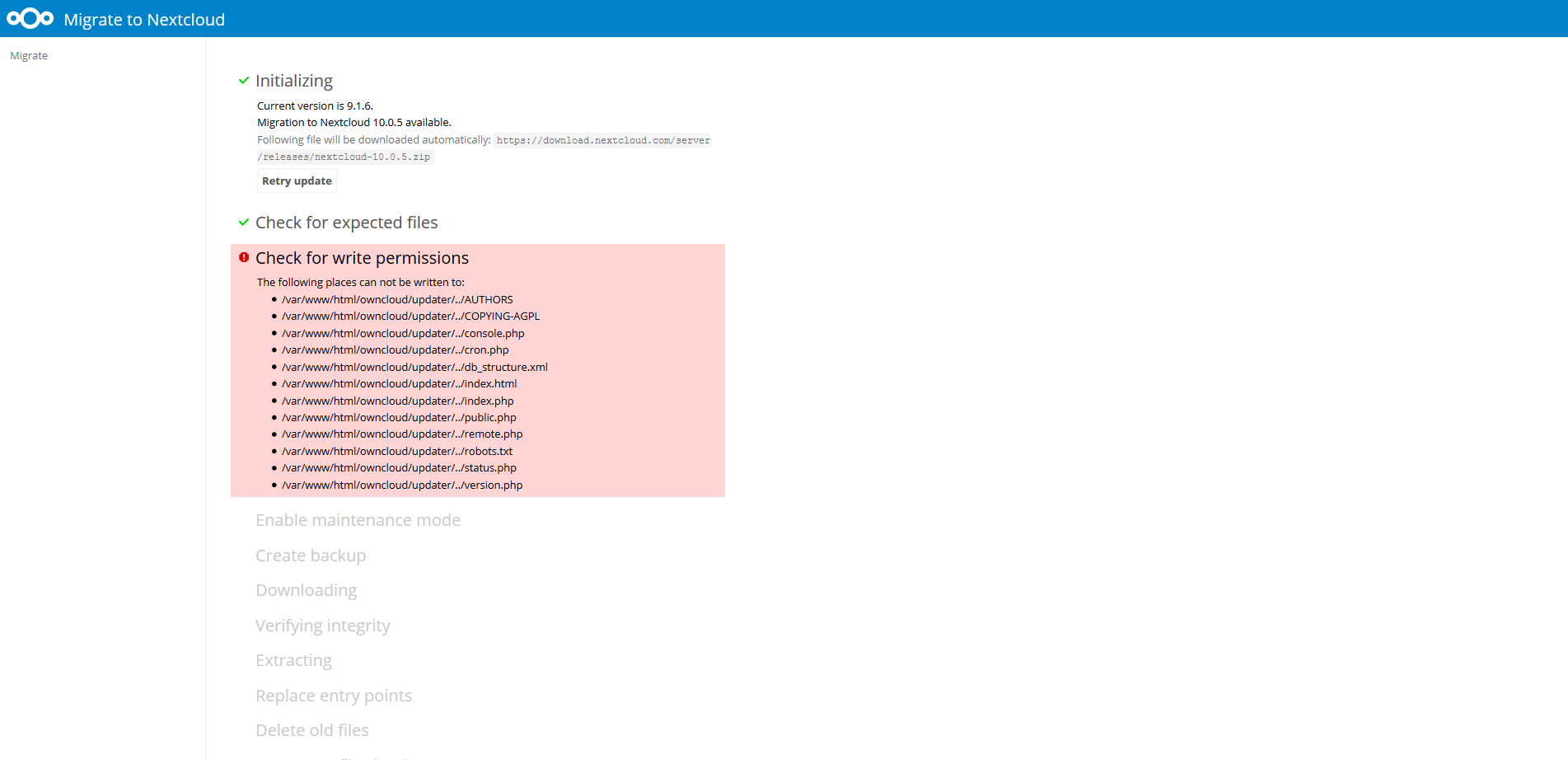Click the Initializing step heading

pyautogui.click(x=294, y=81)
